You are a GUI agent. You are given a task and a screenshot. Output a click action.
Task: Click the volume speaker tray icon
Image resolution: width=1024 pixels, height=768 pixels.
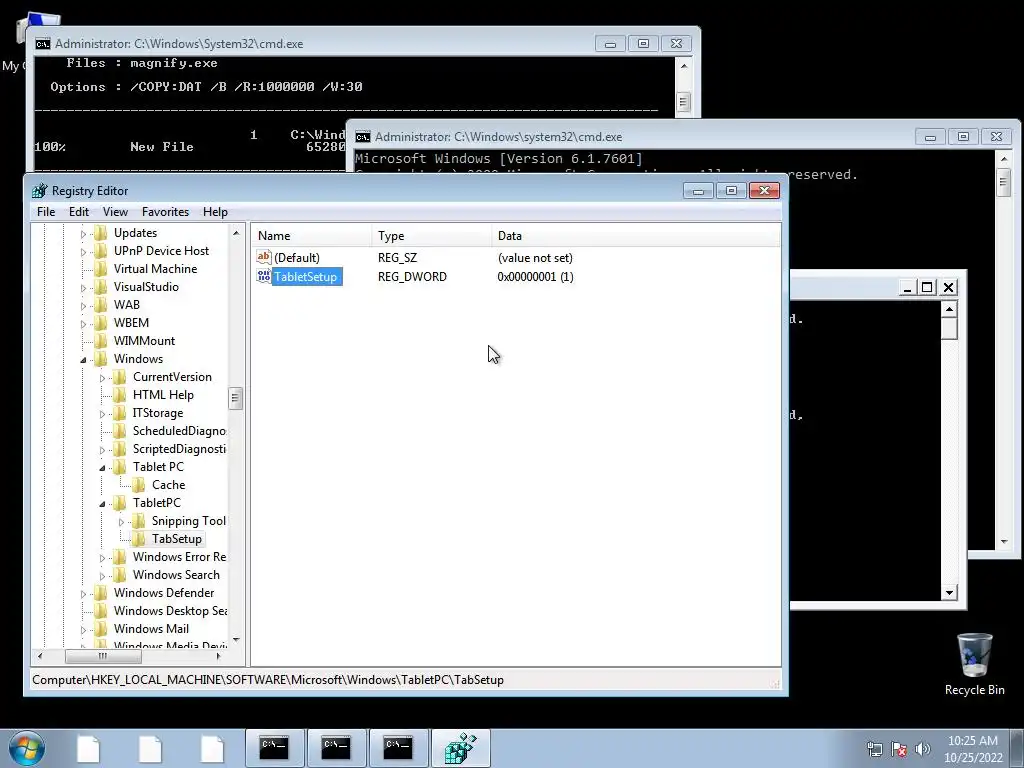pyautogui.click(x=923, y=749)
